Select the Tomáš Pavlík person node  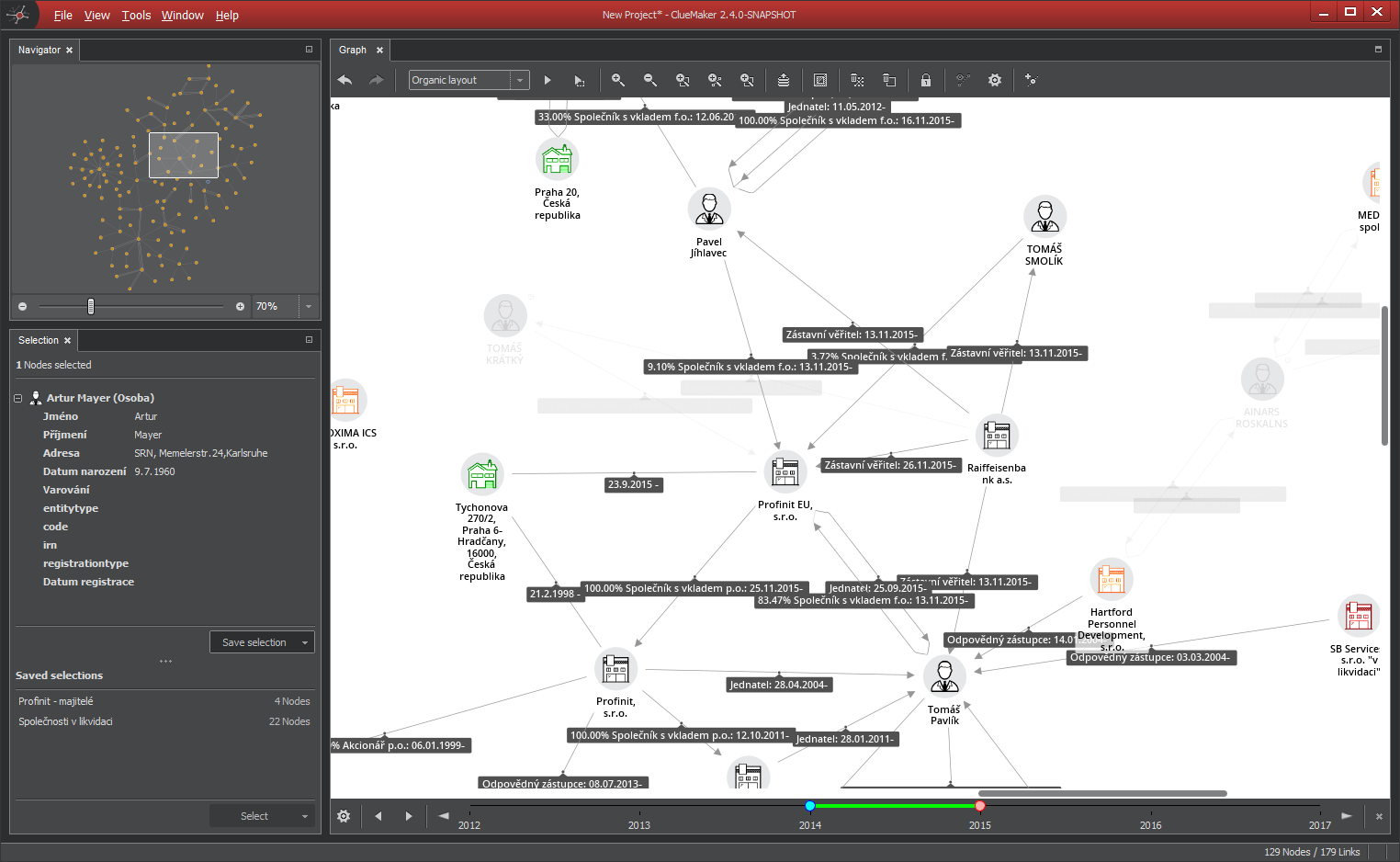[x=944, y=675]
